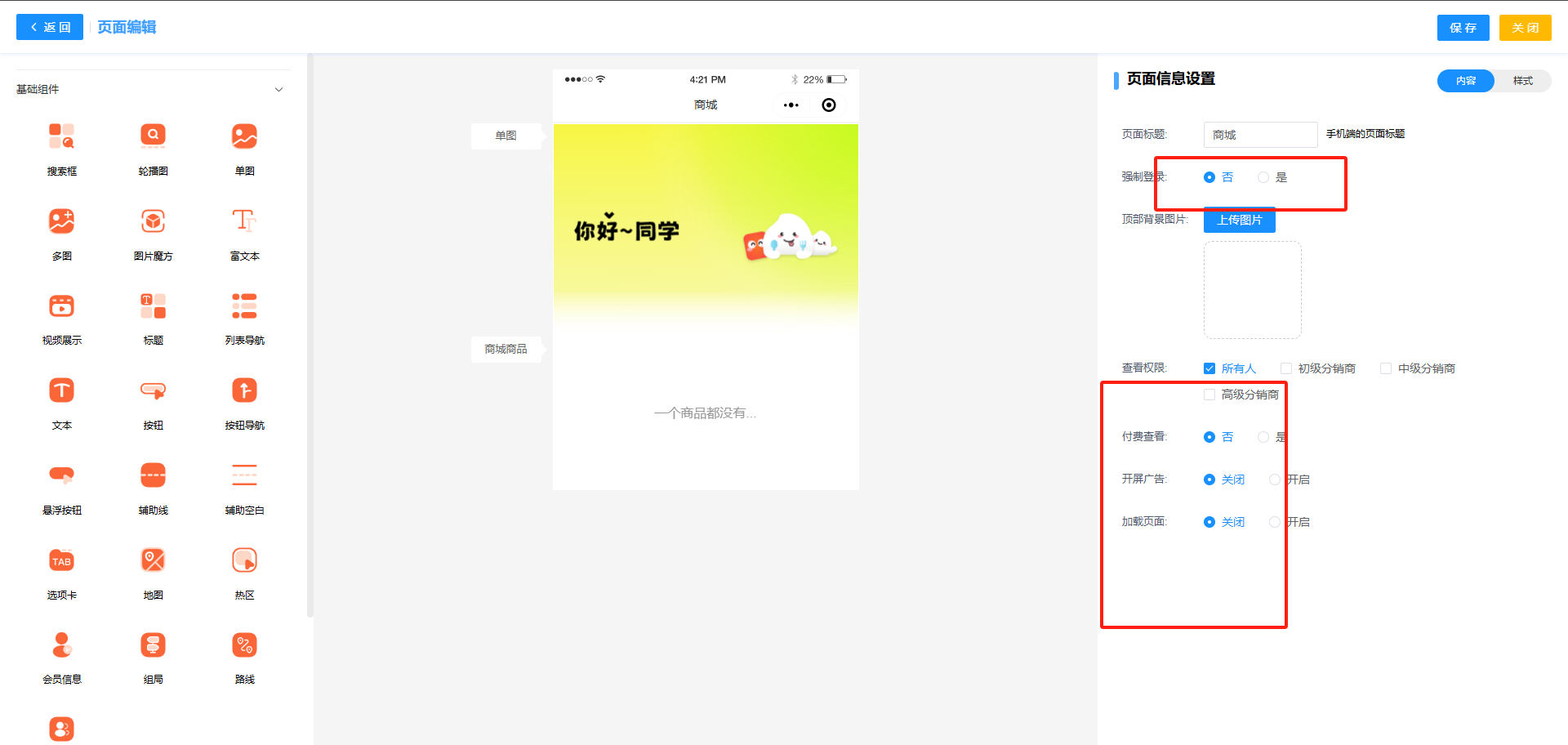Focus the 页面标题 page title input field
Image resolution: width=1568 pixels, height=745 pixels.
click(x=1260, y=135)
